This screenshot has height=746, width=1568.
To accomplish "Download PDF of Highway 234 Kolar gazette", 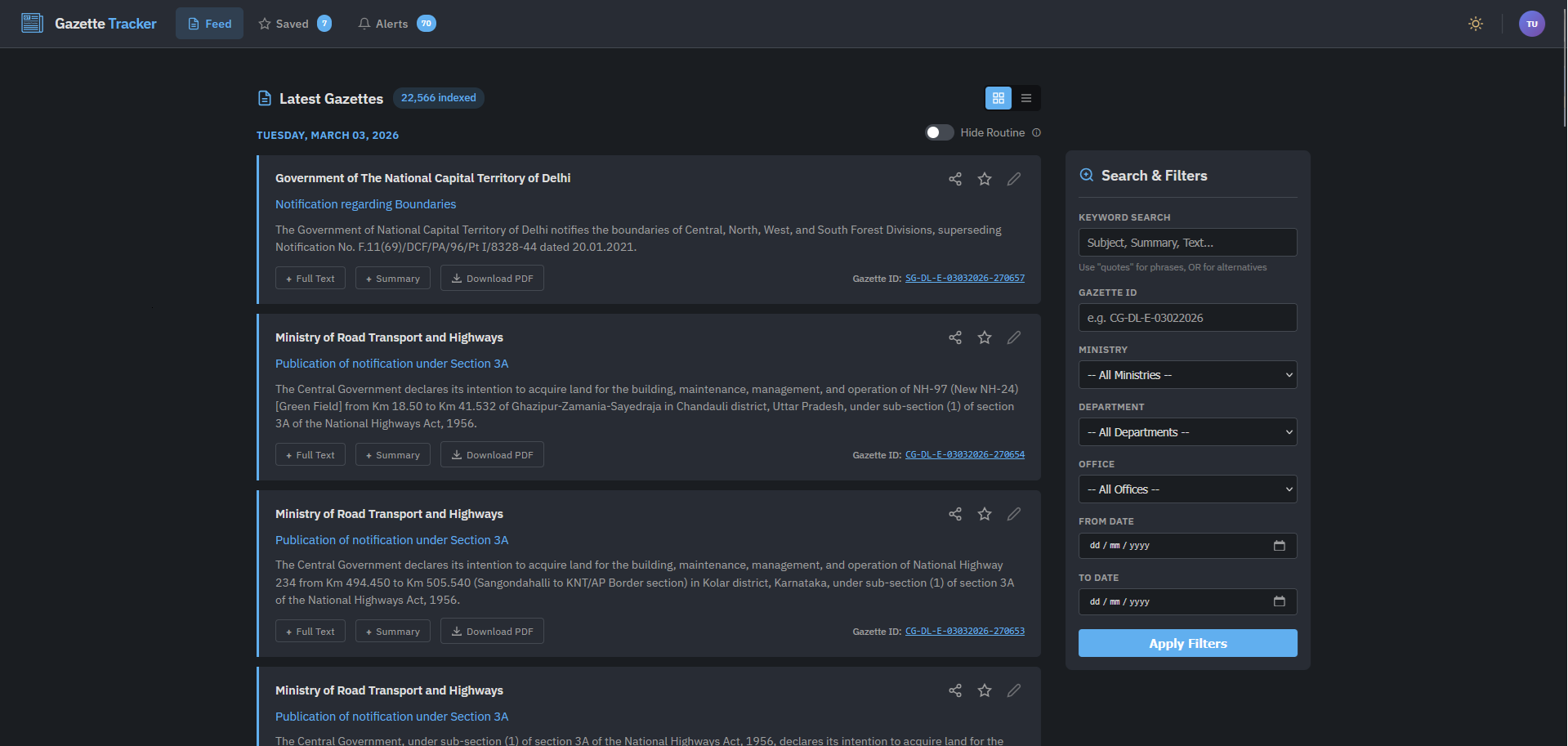I will pyautogui.click(x=492, y=632).
